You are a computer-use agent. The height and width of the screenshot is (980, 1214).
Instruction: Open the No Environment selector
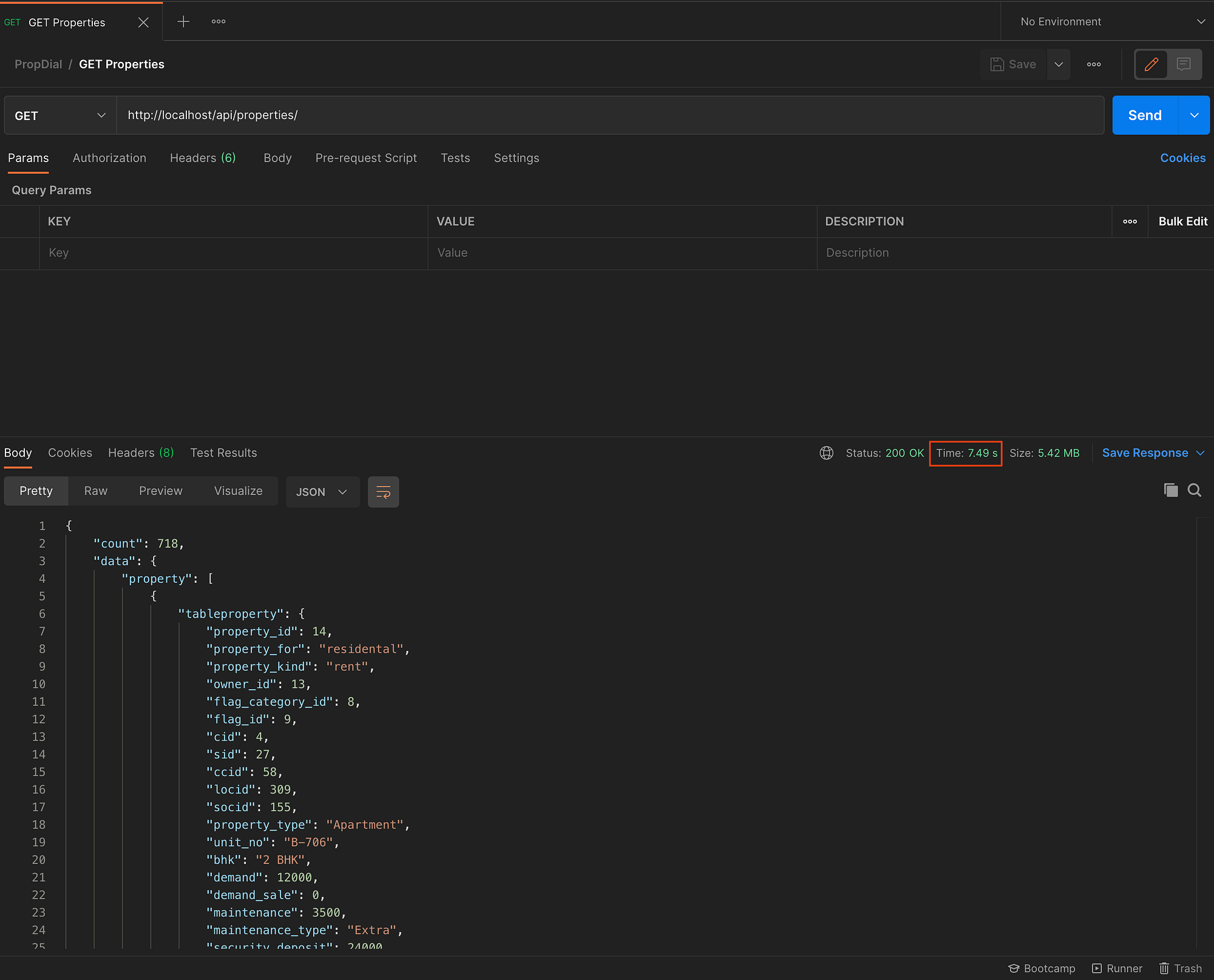(1111, 22)
